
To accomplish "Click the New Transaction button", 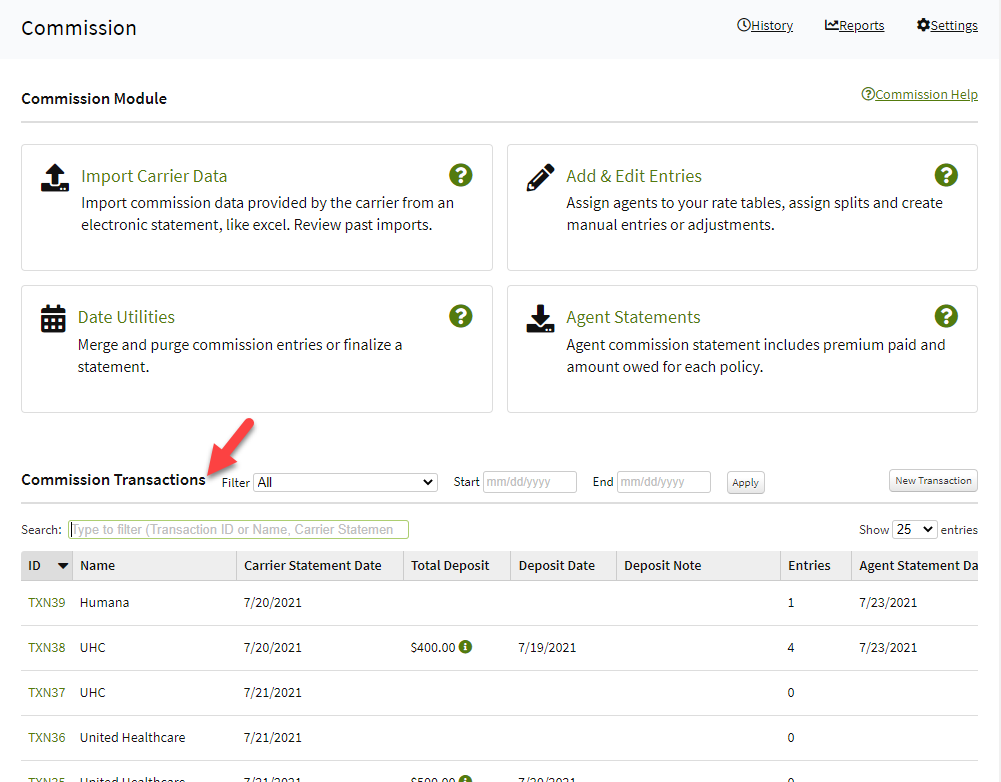I will tap(932, 480).
